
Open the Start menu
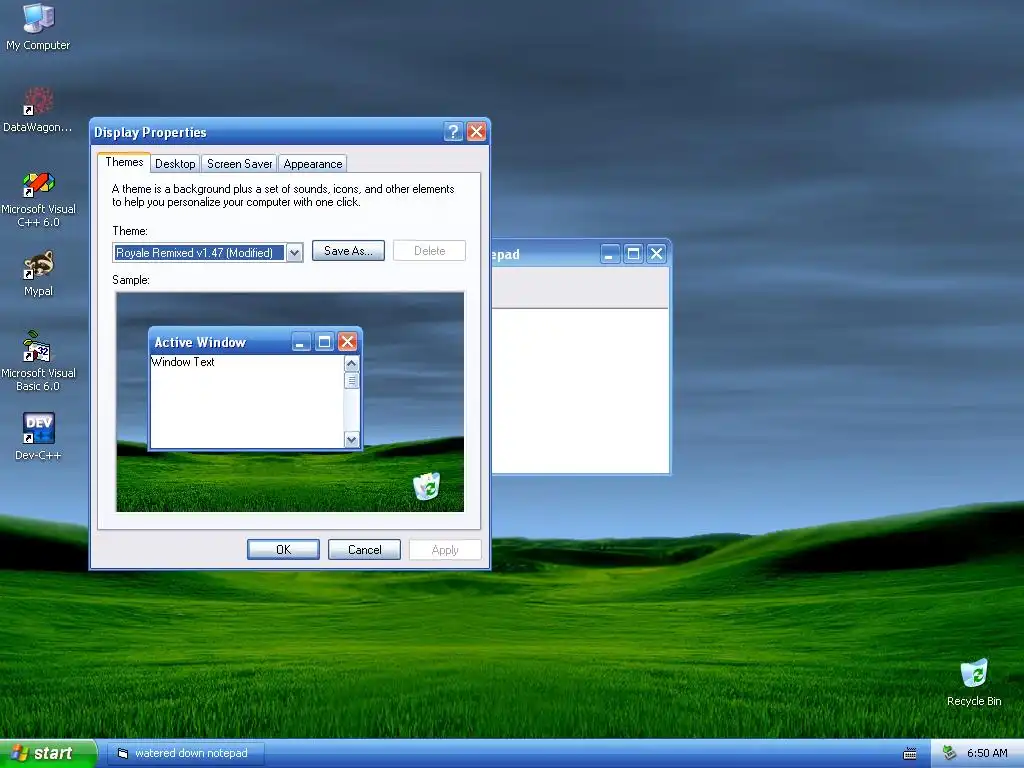point(48,753)
